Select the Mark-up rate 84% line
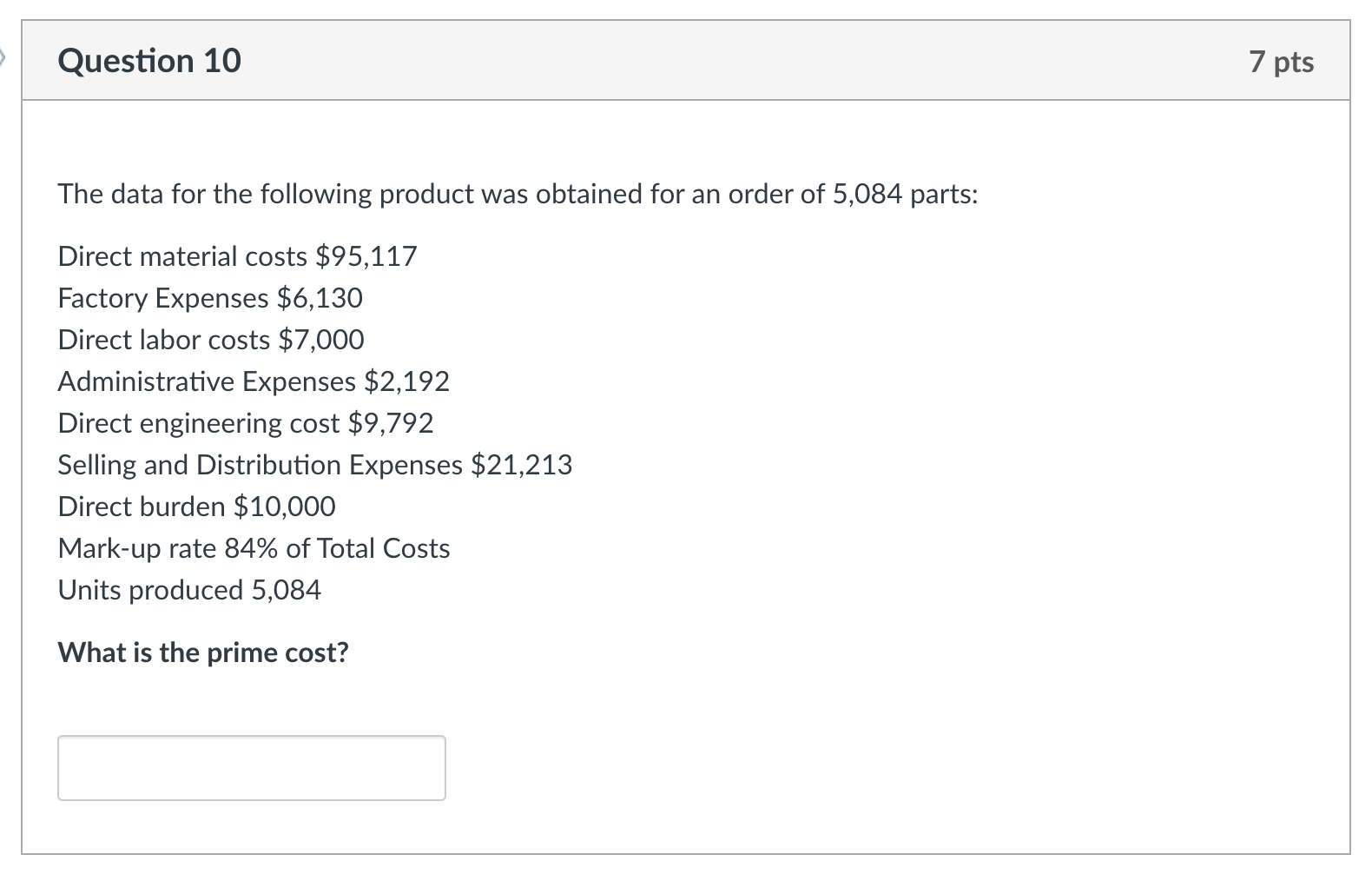 tap(253, 548)
